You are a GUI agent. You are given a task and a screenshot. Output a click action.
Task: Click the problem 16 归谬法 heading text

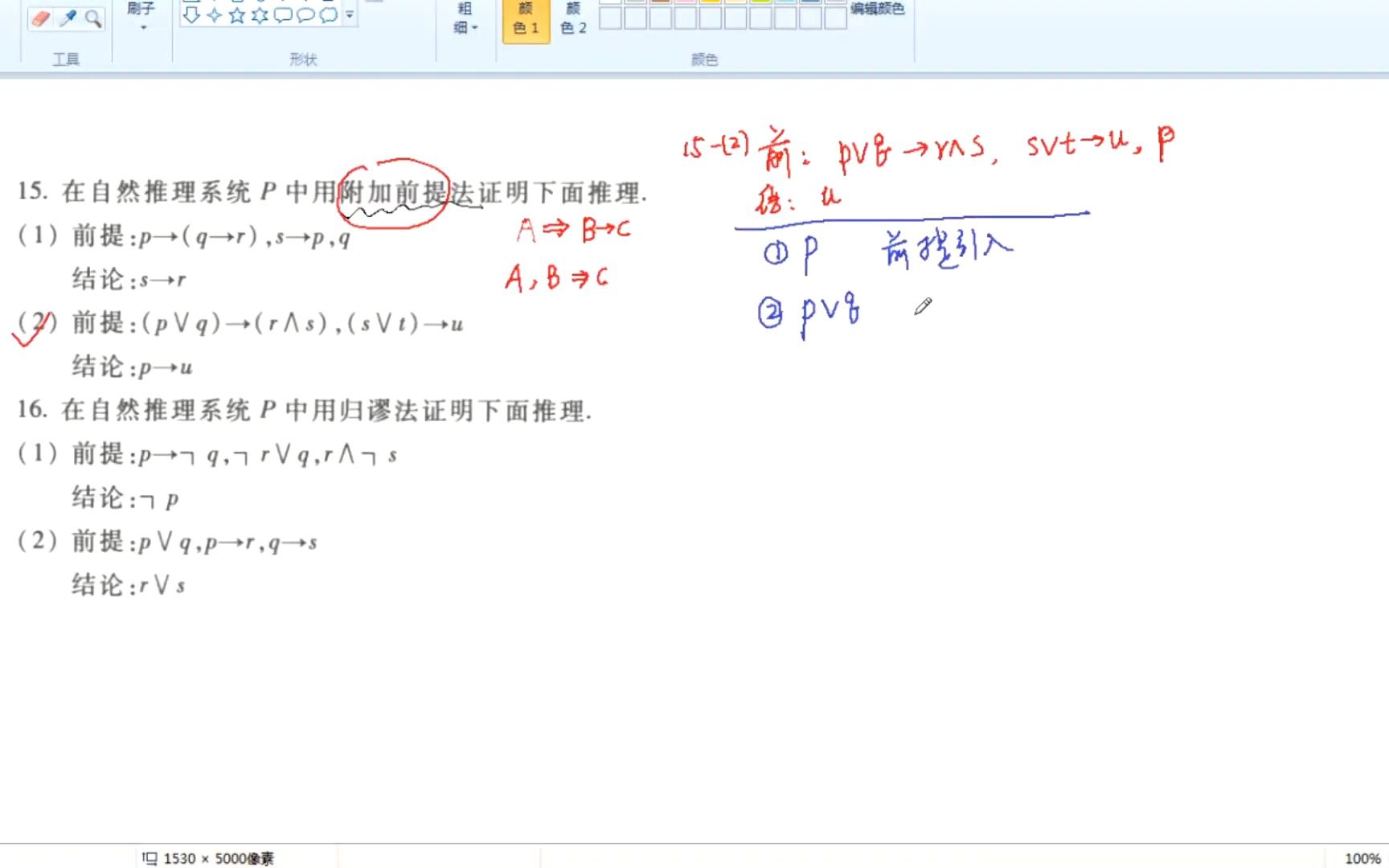click(305, 411)
